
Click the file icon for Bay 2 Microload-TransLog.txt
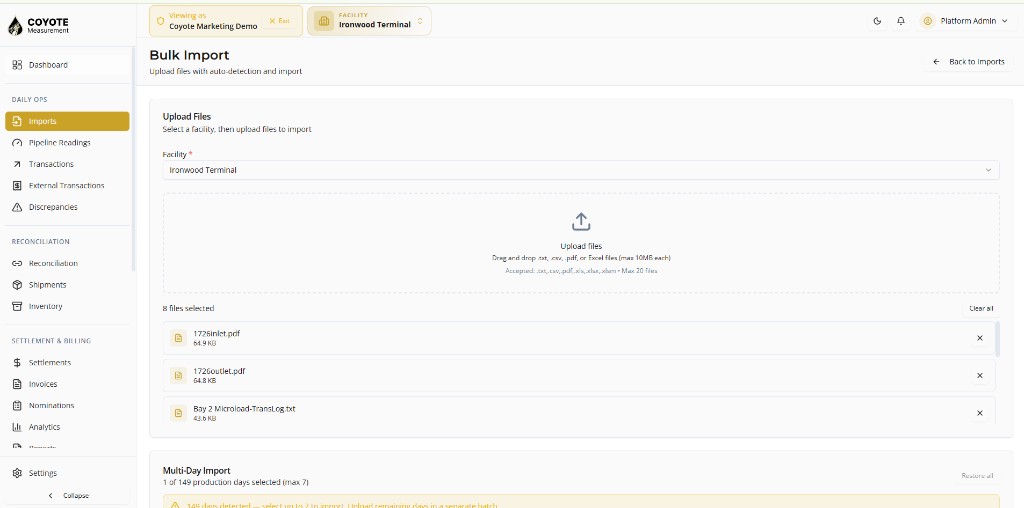tap(178, 413)
